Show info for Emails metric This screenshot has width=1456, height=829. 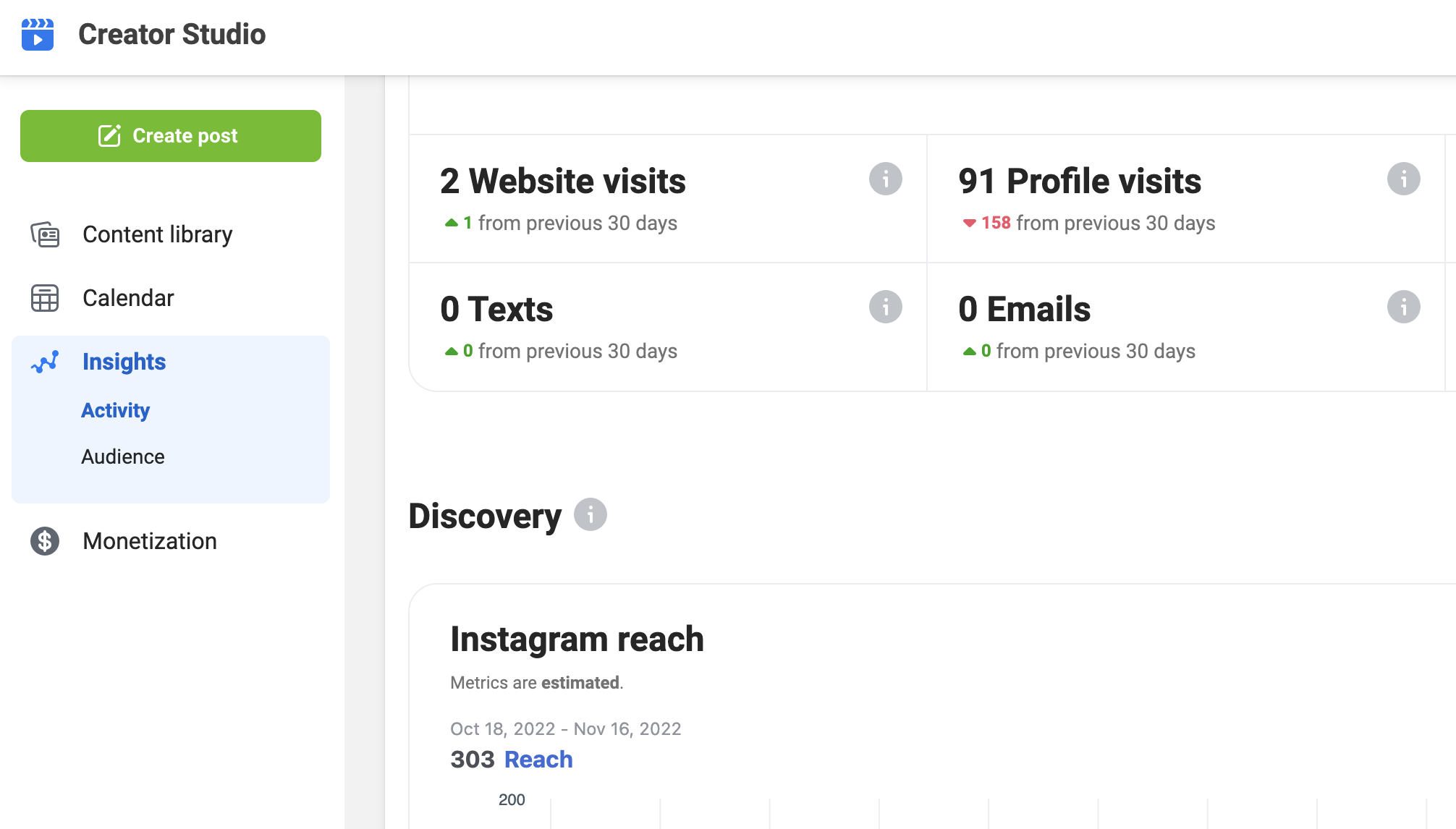pos(1403,307)
